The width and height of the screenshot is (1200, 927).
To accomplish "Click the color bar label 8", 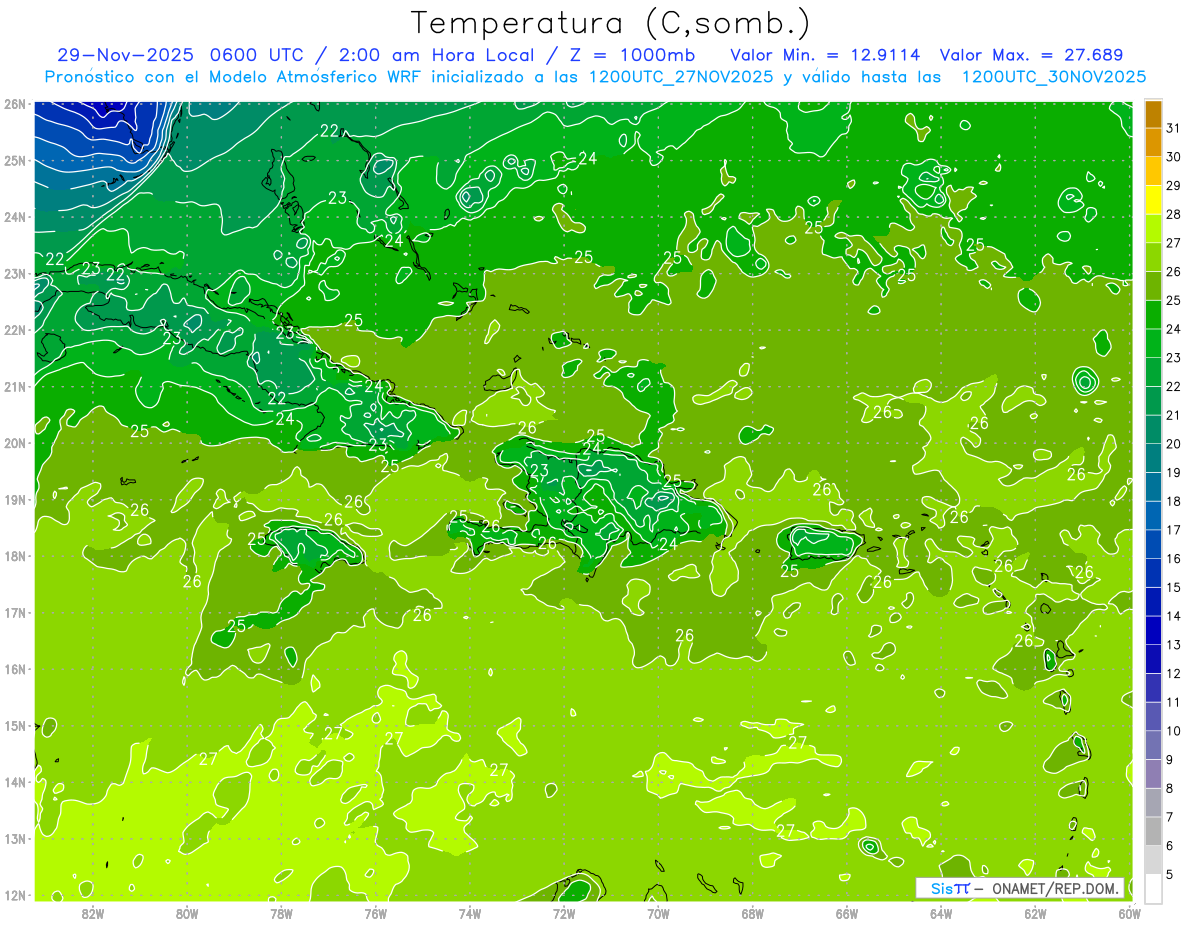I will 1170,788.
